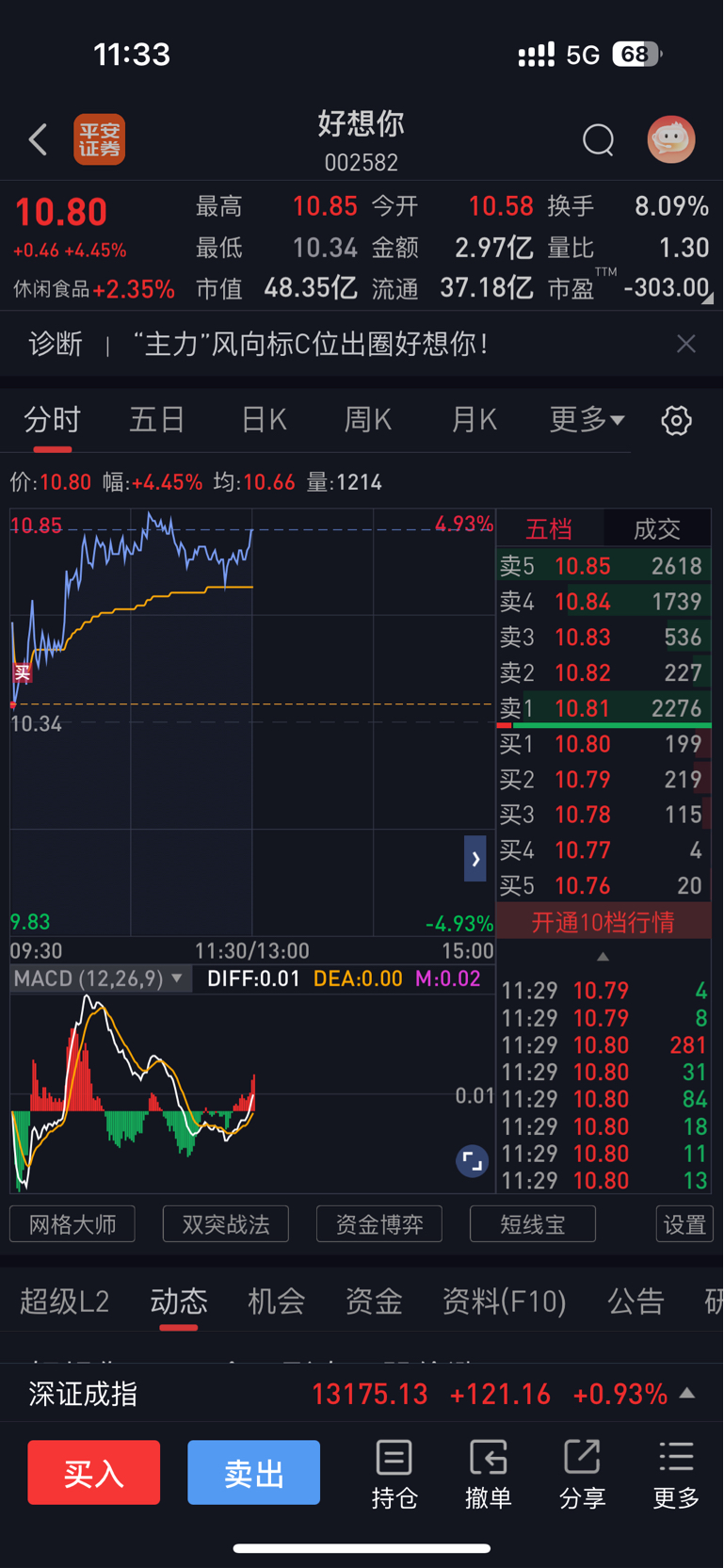Screen dimensions: 724x1568
Task: Open 持仓 holdings icon
Action: (x=394, y=1474)
